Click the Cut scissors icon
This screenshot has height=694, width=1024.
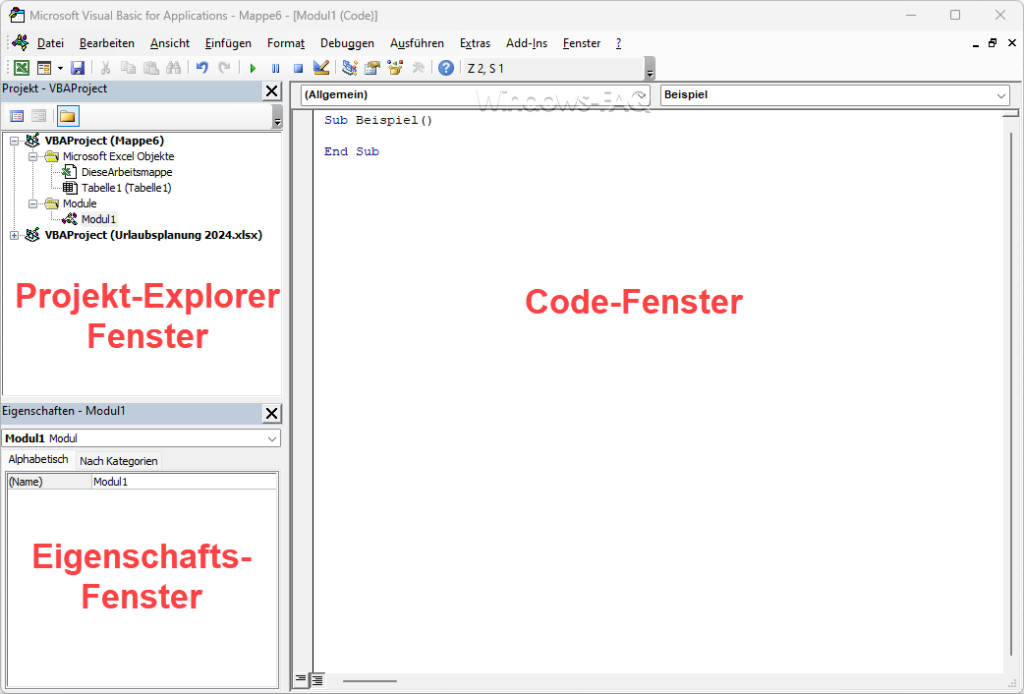pyautogui.click(x=105, y=68)
